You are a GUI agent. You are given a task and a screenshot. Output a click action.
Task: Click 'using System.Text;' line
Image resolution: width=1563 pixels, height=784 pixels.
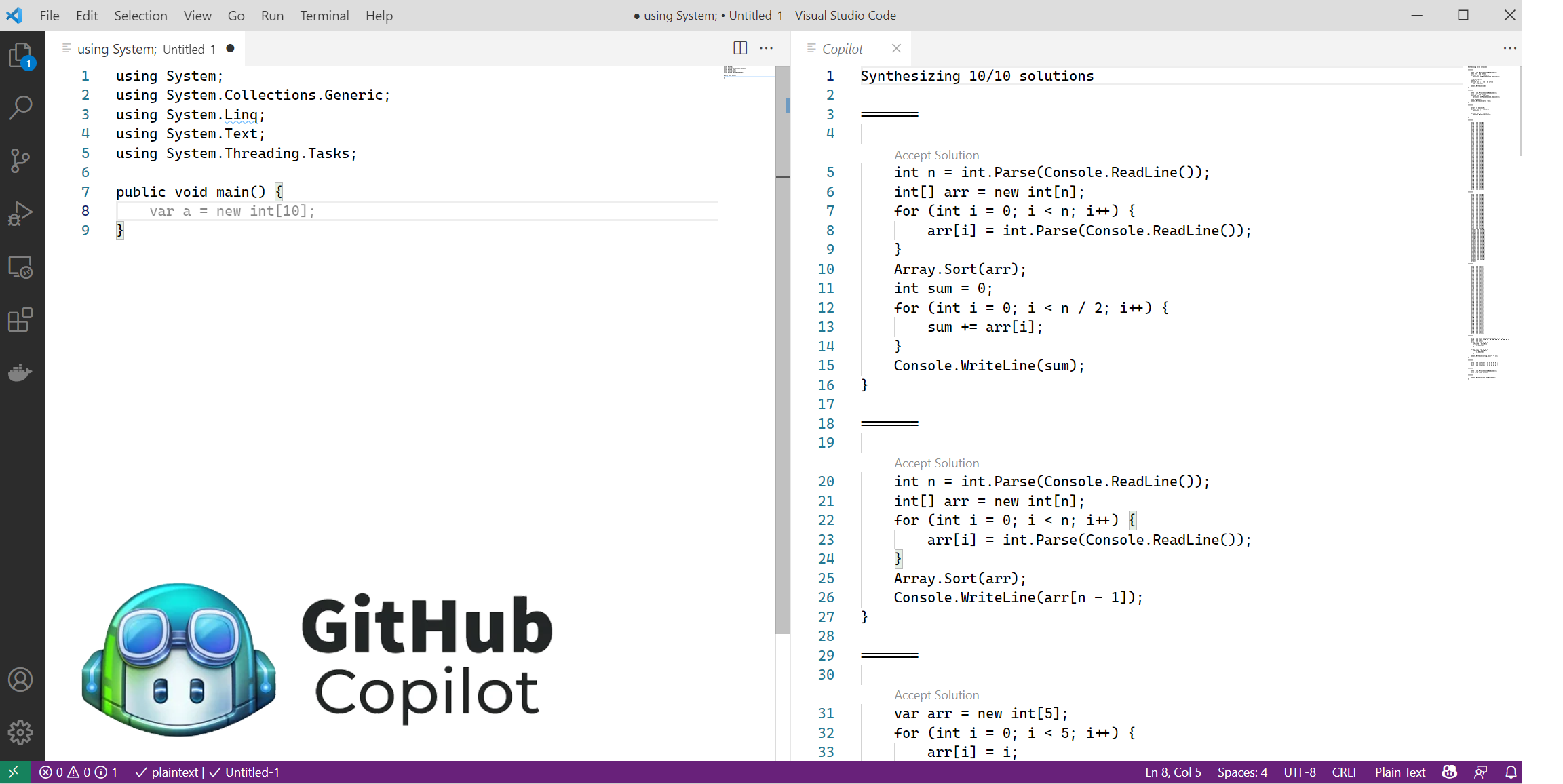point(190,134)
